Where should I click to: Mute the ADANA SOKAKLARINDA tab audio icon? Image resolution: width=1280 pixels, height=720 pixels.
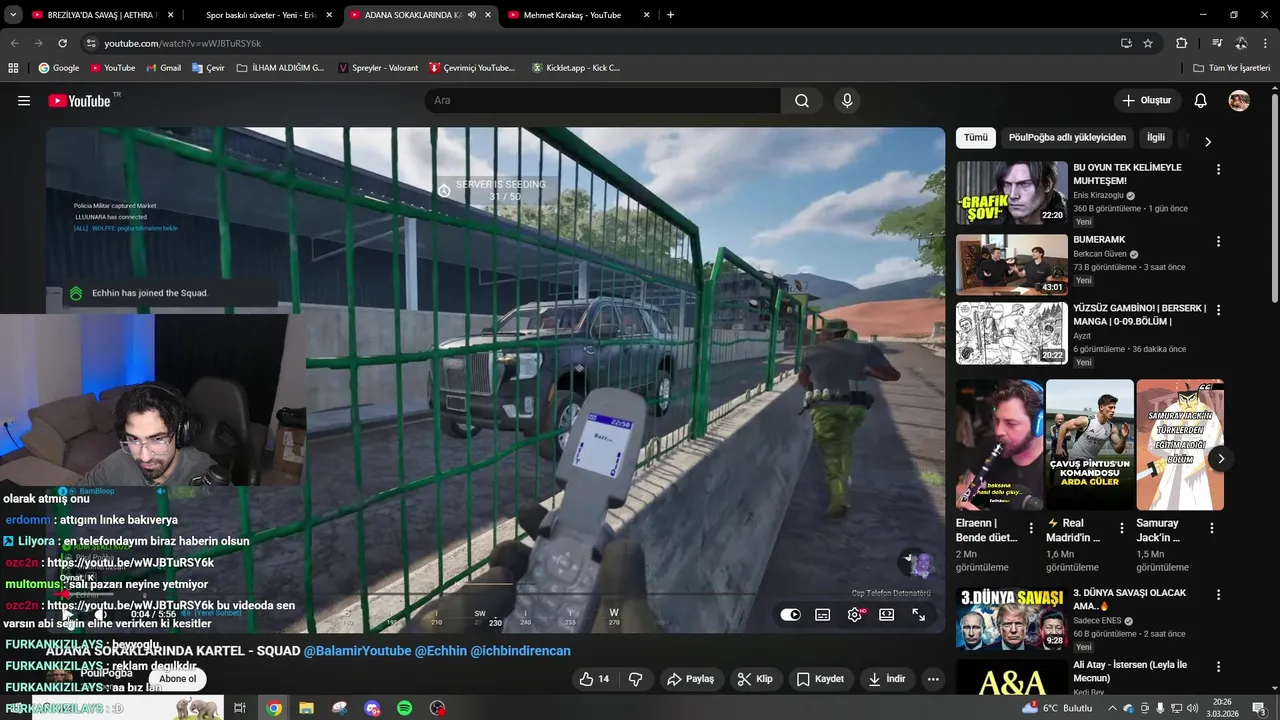point(472,15)
